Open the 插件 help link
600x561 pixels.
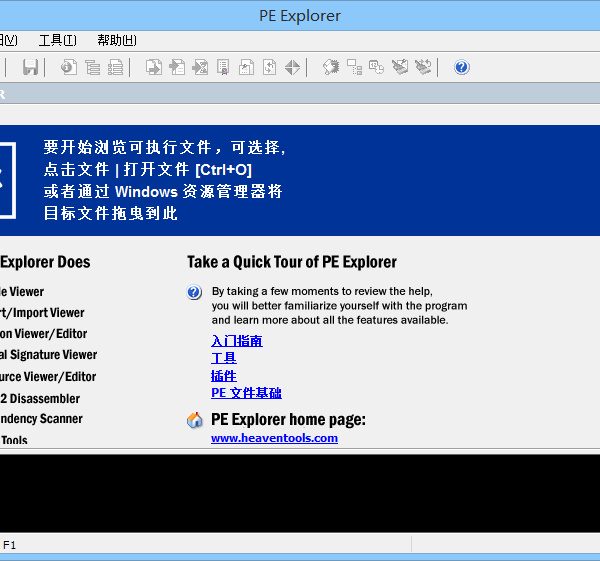[224, 376]
